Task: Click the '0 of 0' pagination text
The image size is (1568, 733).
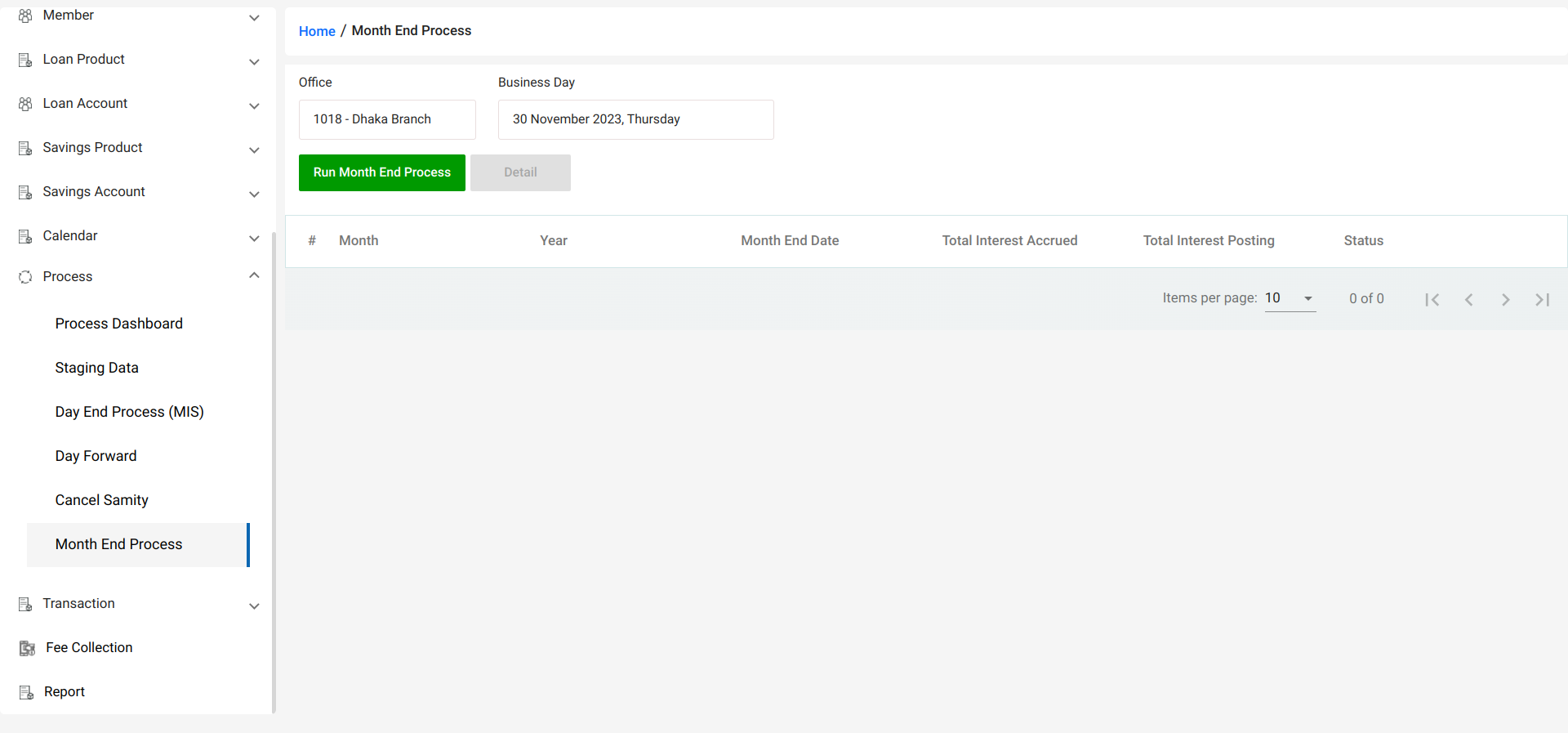Action: pos(1366,298)
